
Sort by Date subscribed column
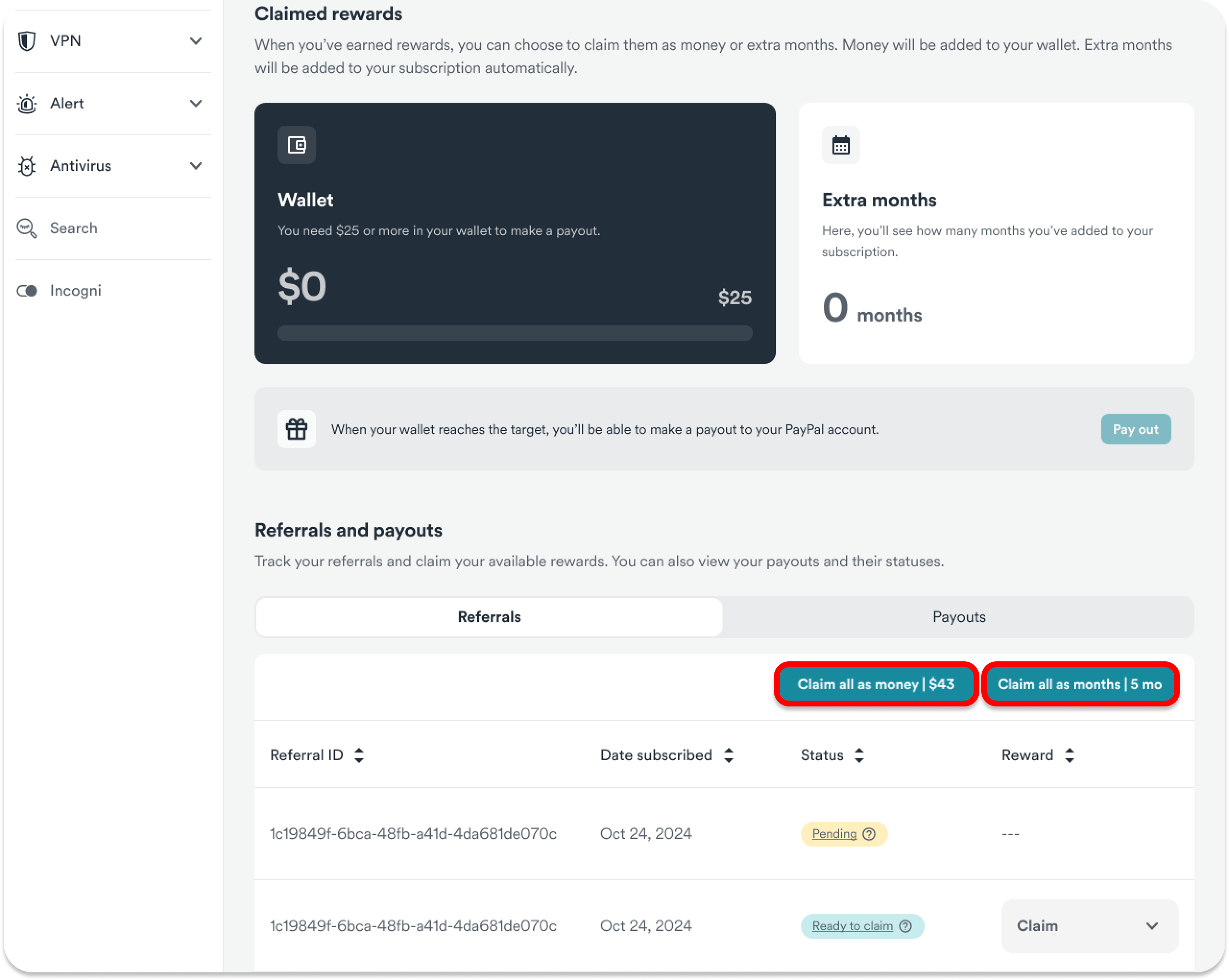click(728, 755)
